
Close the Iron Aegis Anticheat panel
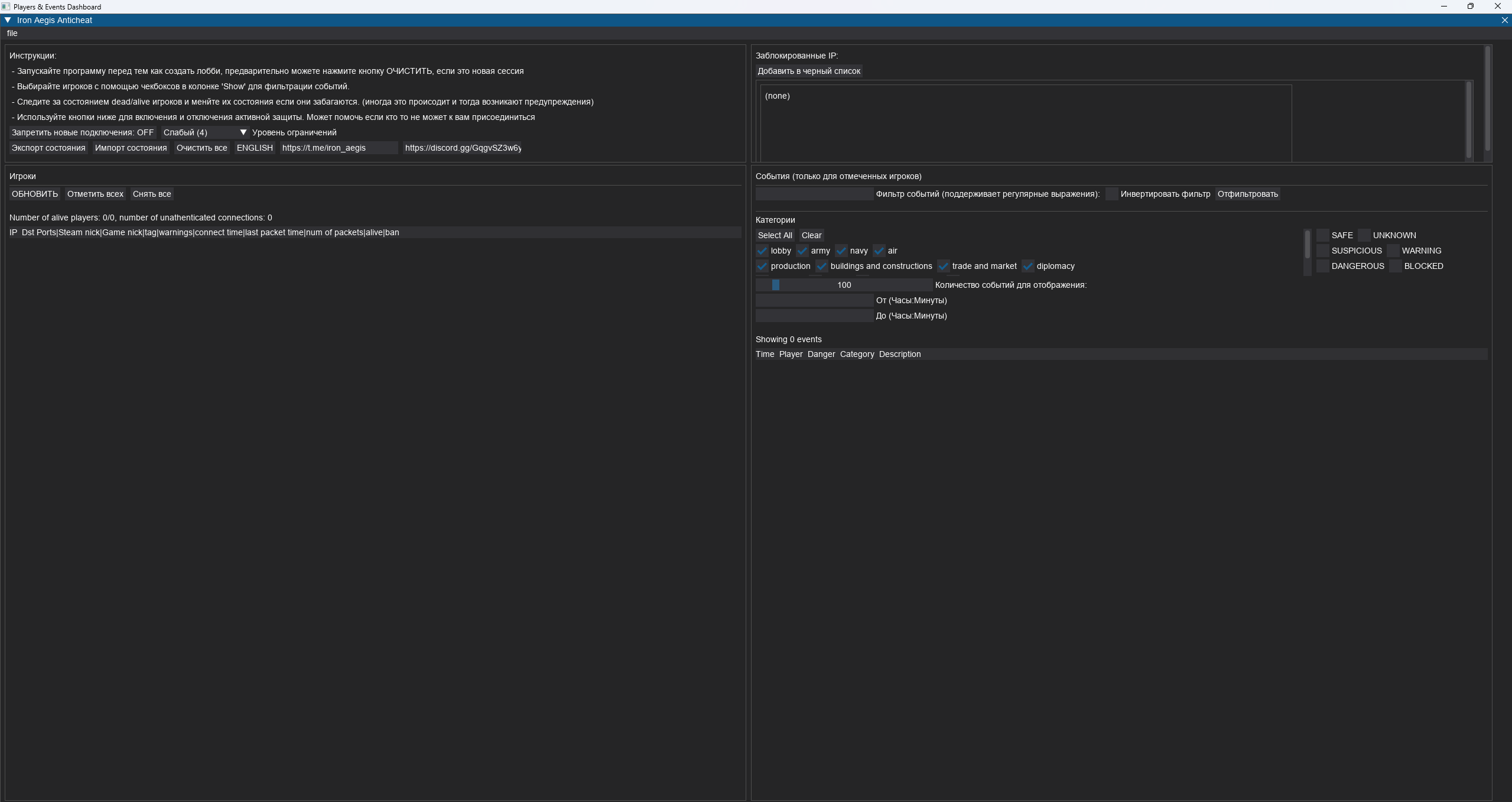tap(1504, 20)
